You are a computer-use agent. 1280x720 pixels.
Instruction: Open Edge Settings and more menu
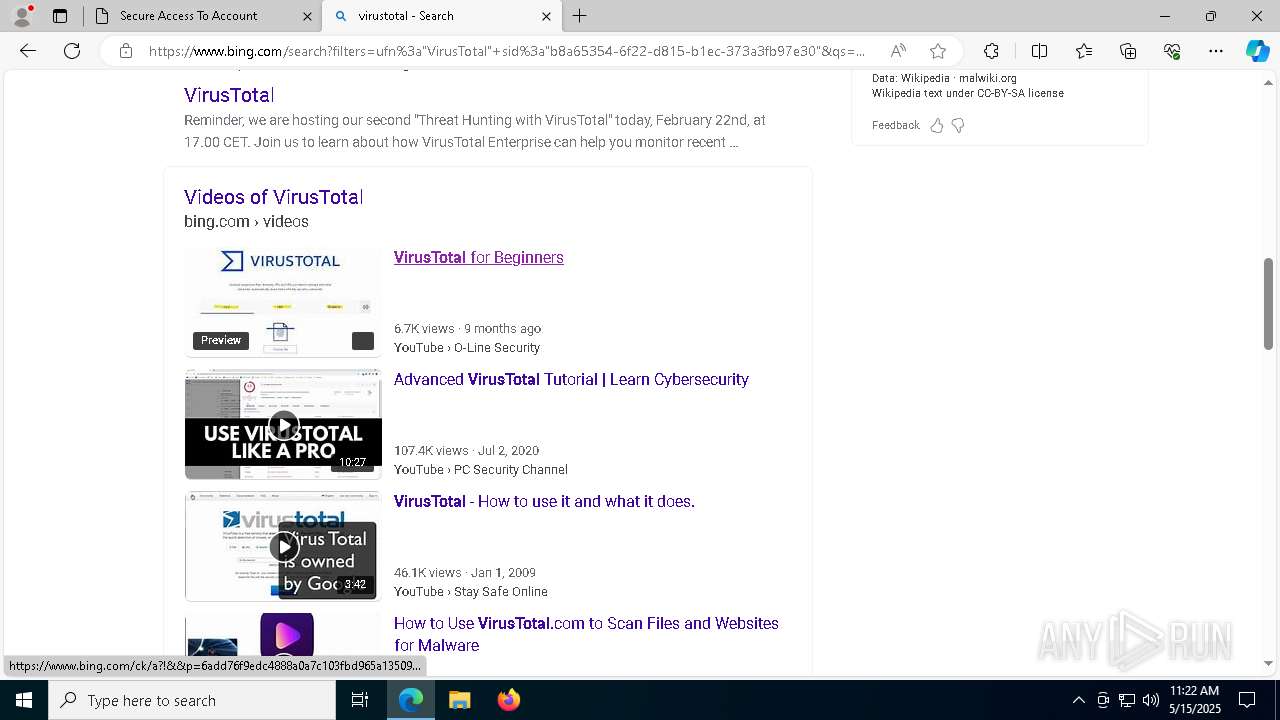point(1216,51)
